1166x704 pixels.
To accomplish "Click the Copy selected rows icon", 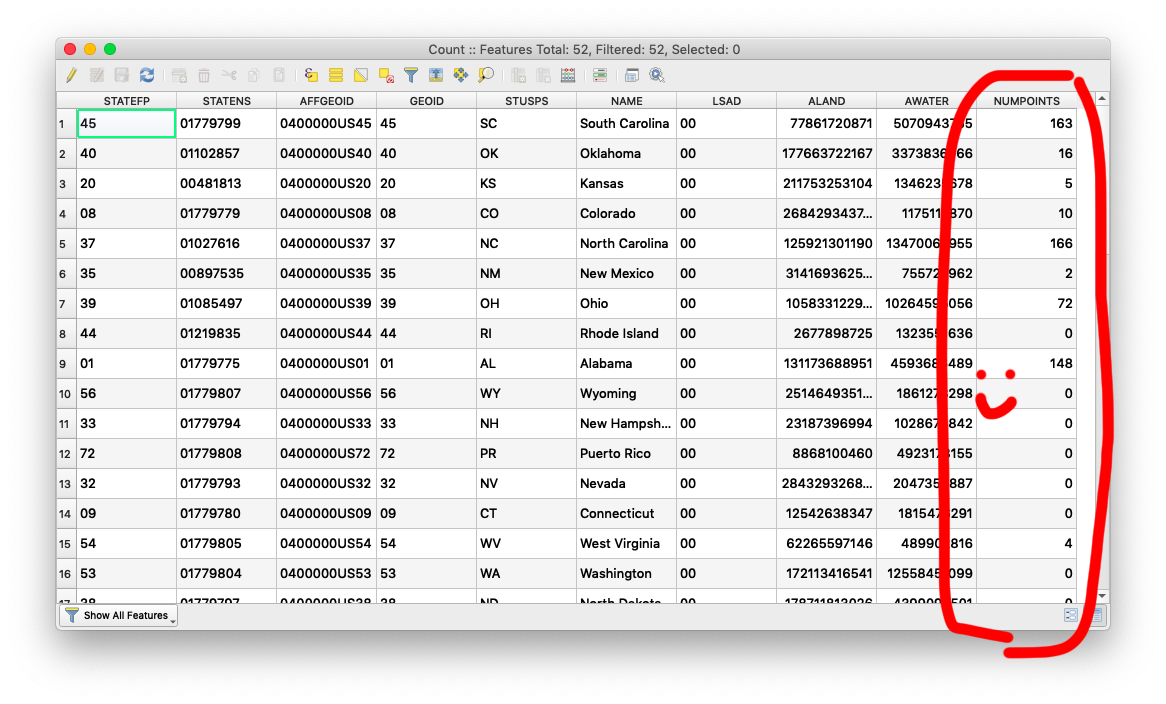I will click(x=254, y=75).
